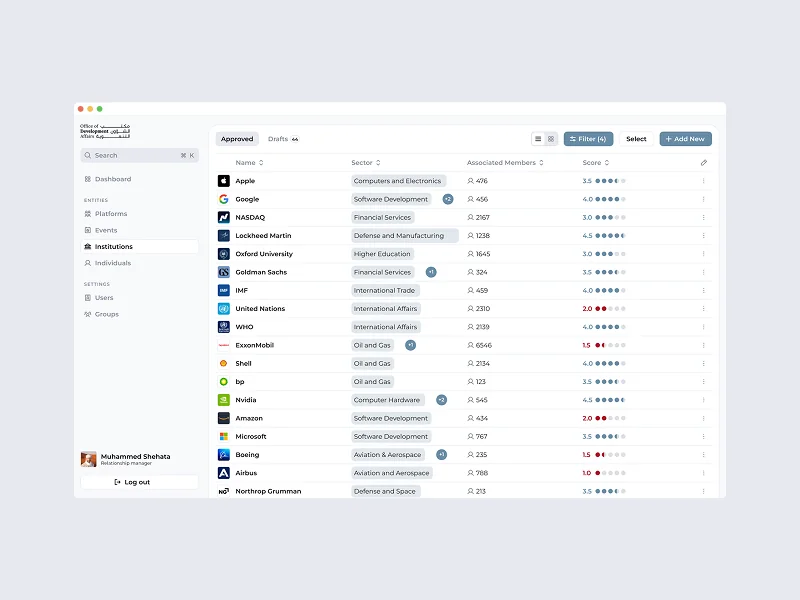Click the Add New button
Image resolution: width=800 pixels, height=600 pixels.
pos(685,139)
